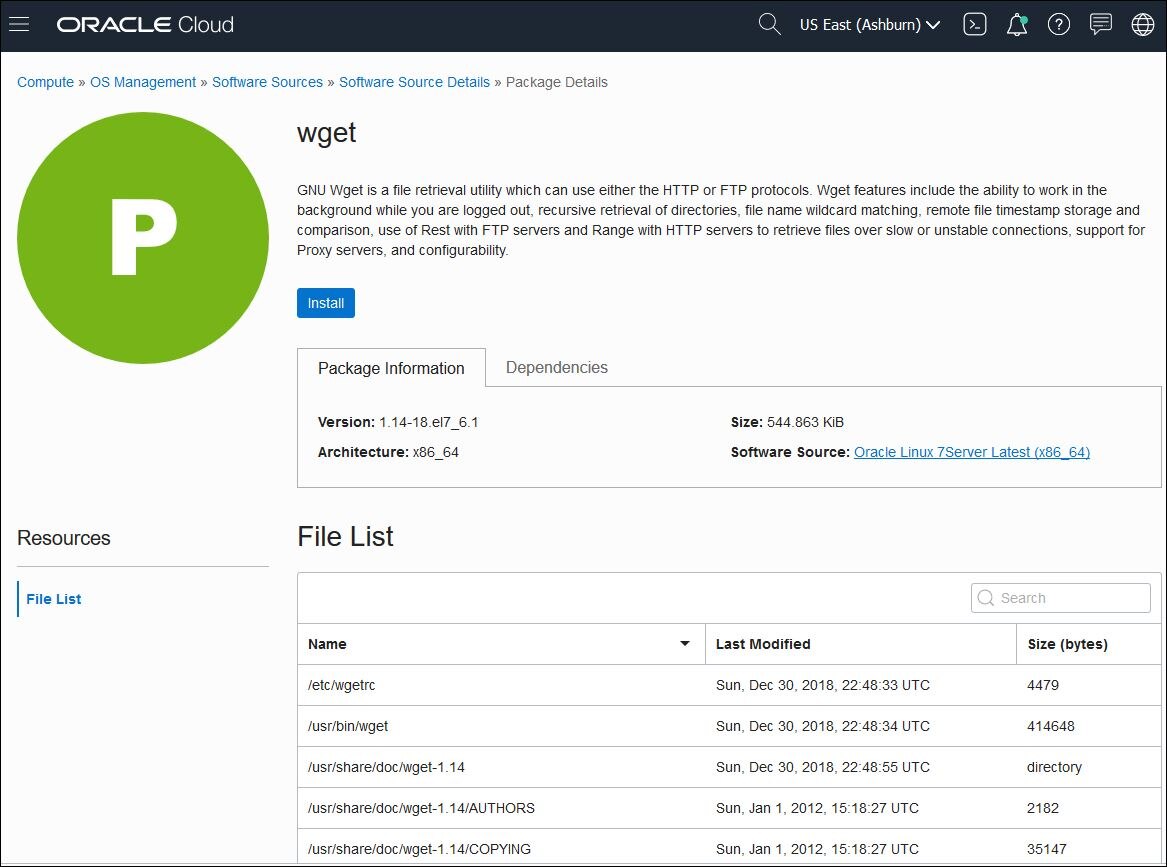1167x867 pixels.
Task: Open the language globe icon
Action: click(x=1142, y=25)
